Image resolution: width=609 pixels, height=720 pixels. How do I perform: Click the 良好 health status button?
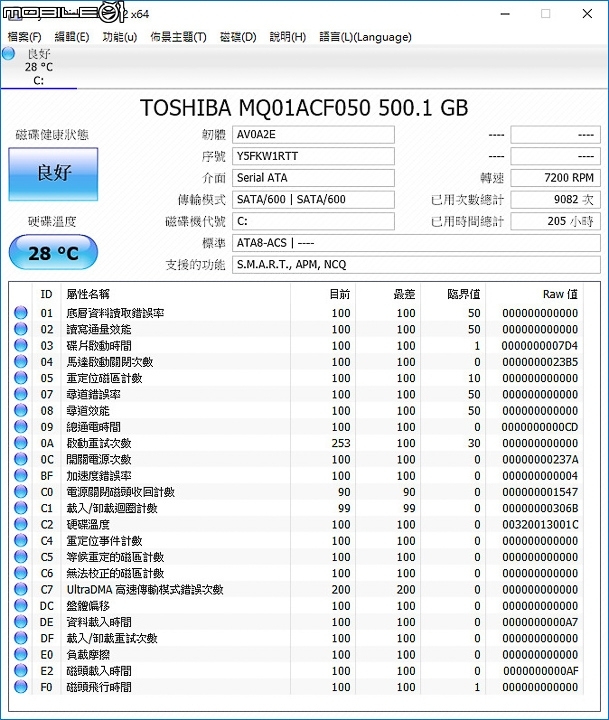(x=53, y=174)
